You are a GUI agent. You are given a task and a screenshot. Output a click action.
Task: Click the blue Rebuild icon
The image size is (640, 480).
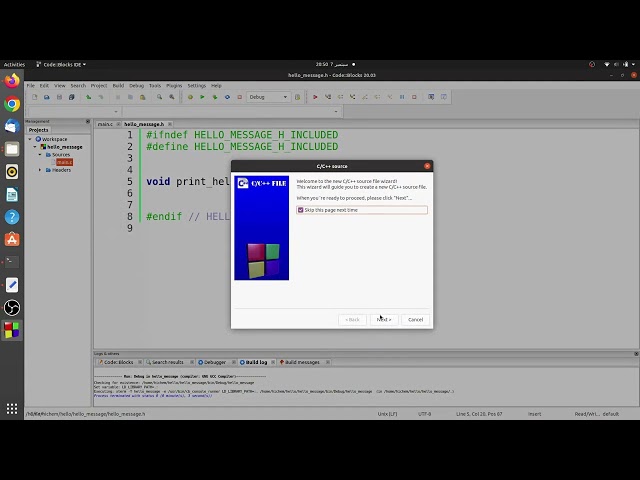click(227, 97)
